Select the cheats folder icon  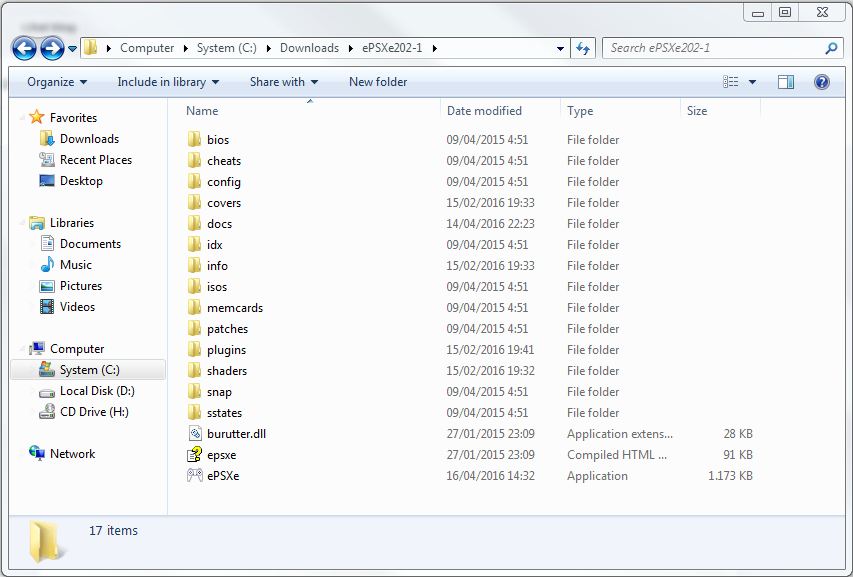click(194, 160)
